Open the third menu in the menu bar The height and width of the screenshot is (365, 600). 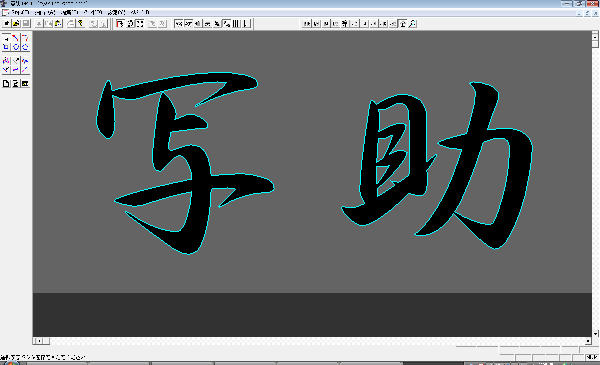pyautogui.click(x=70, y=13)
